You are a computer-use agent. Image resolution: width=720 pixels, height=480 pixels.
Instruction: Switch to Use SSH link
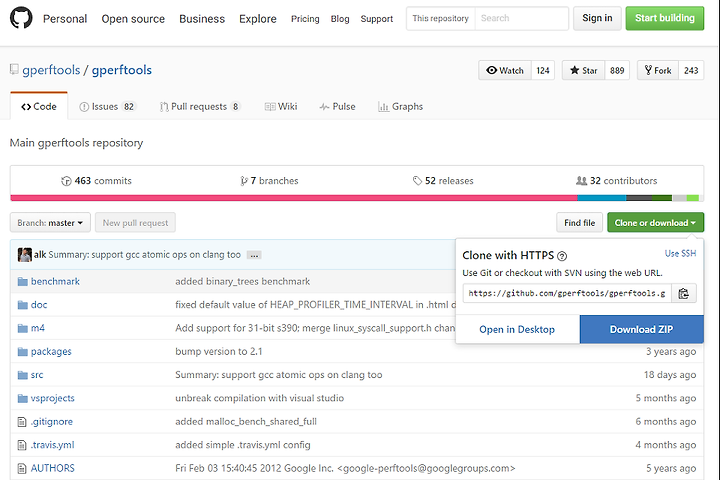click(x=681, y=254)
